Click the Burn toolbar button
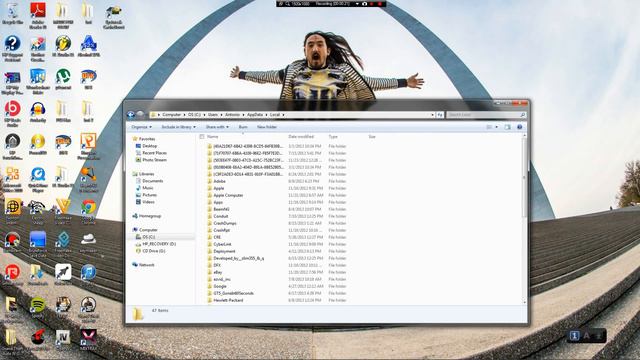The height and width of the screenshot is (360, 640). point(243,127)
